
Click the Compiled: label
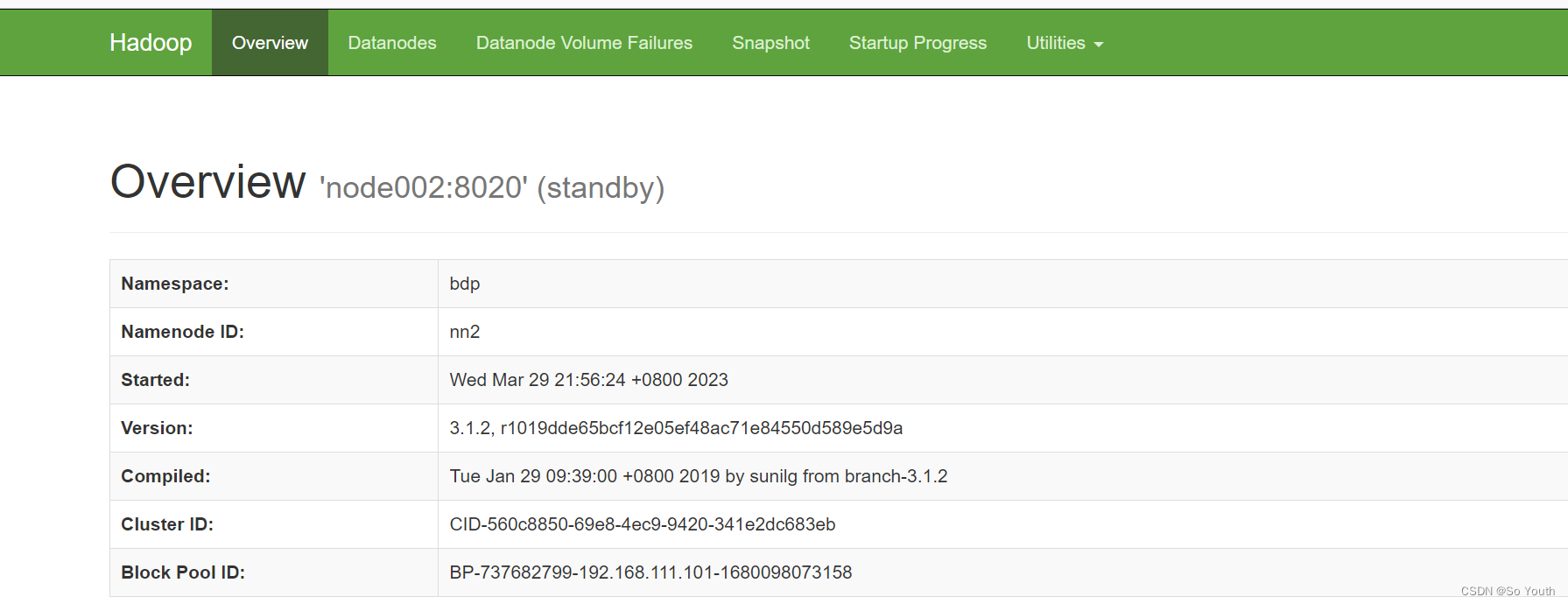coord(165,476)
